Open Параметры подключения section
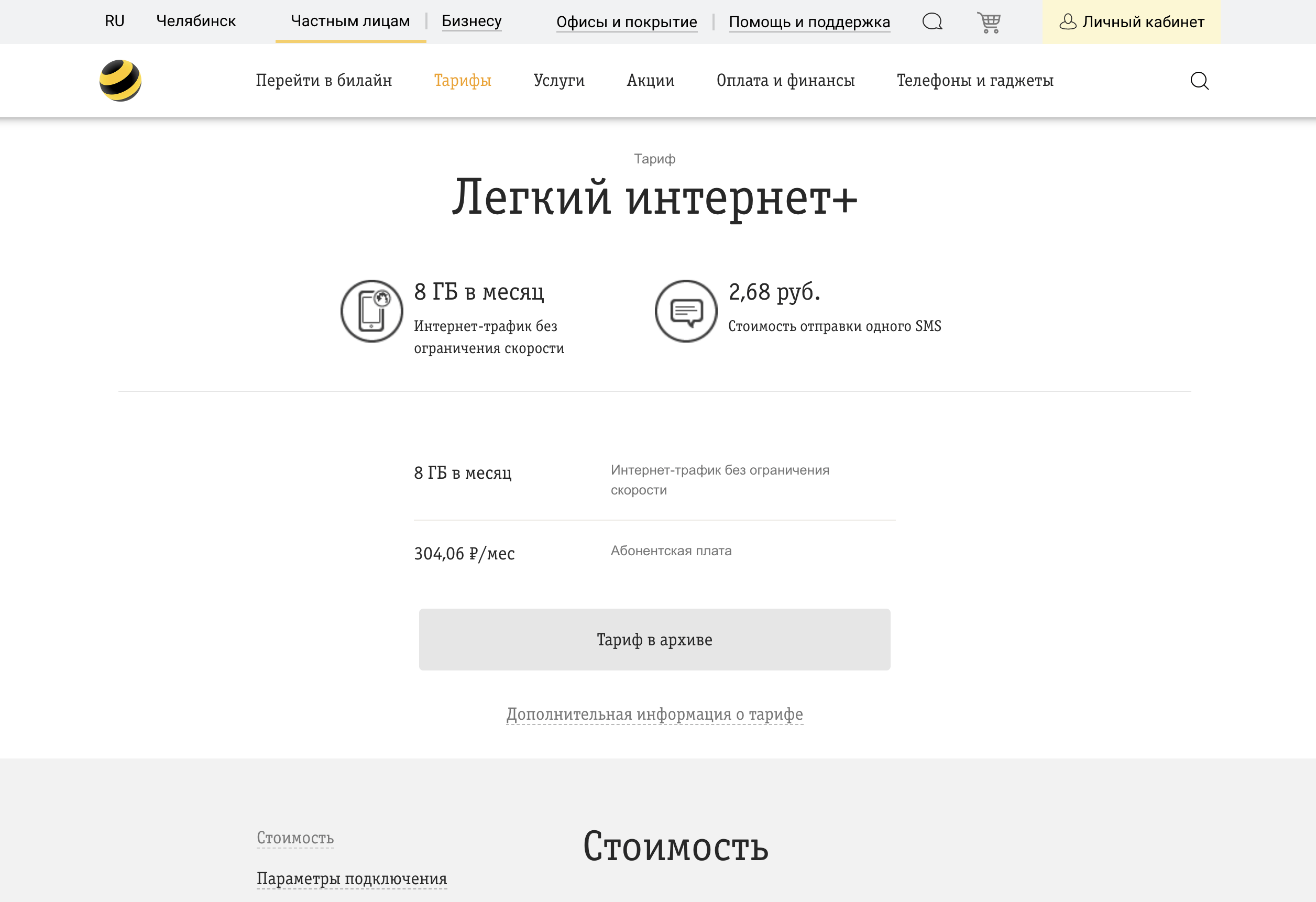Screen dimensions: 1316x902 [x=351, y=879]
